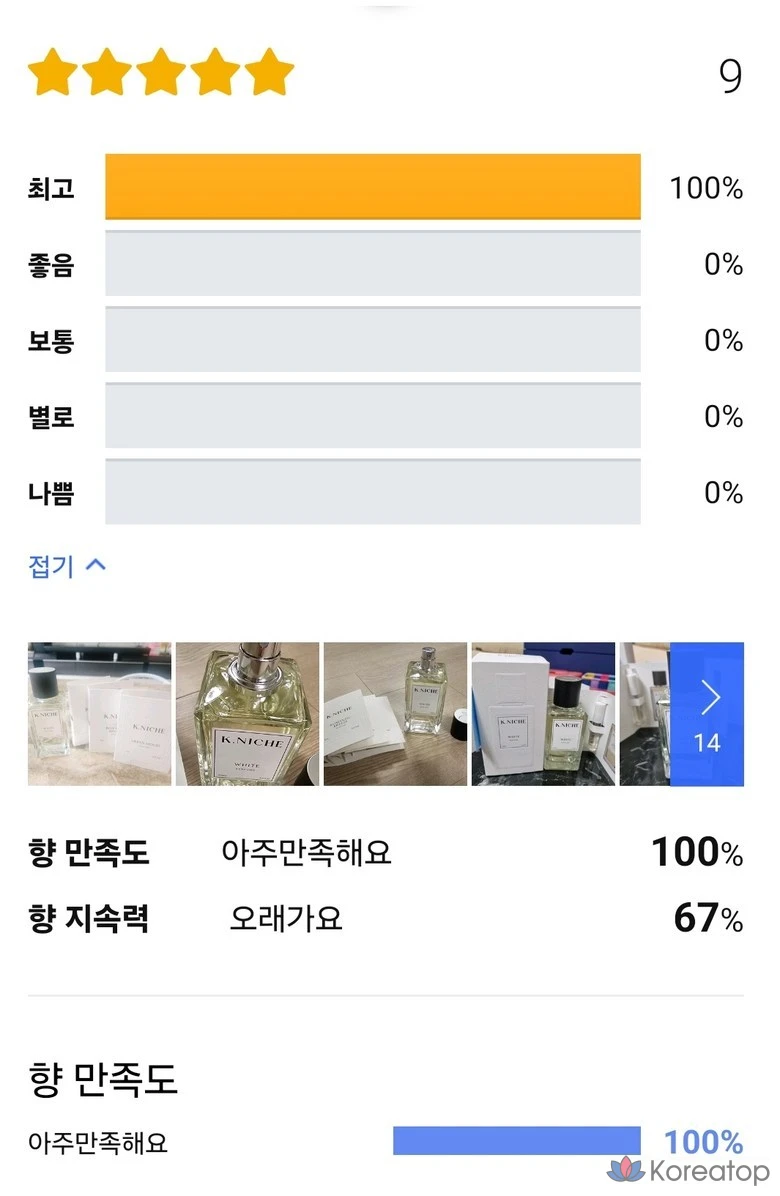The width and height of the screenshot is (780, 1196).
Task: Click the review count number 9
Action: pos(731,76)
